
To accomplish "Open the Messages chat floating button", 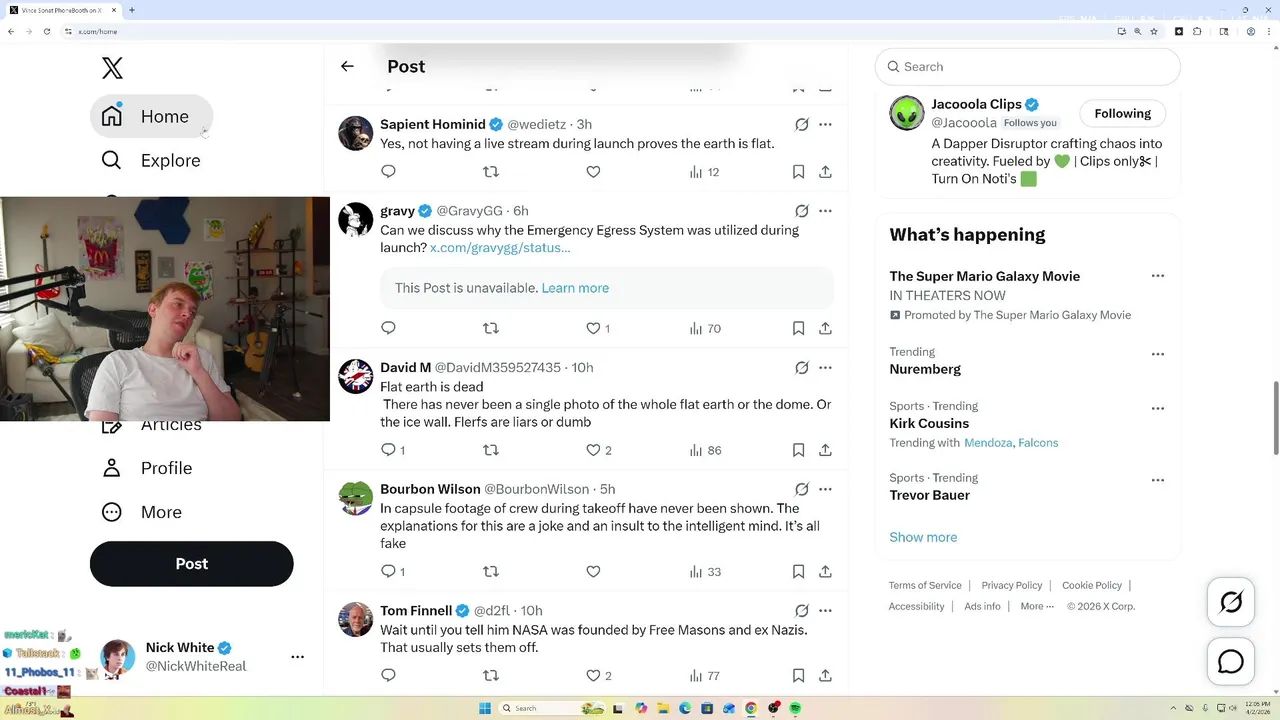I will click(1231, 662).
